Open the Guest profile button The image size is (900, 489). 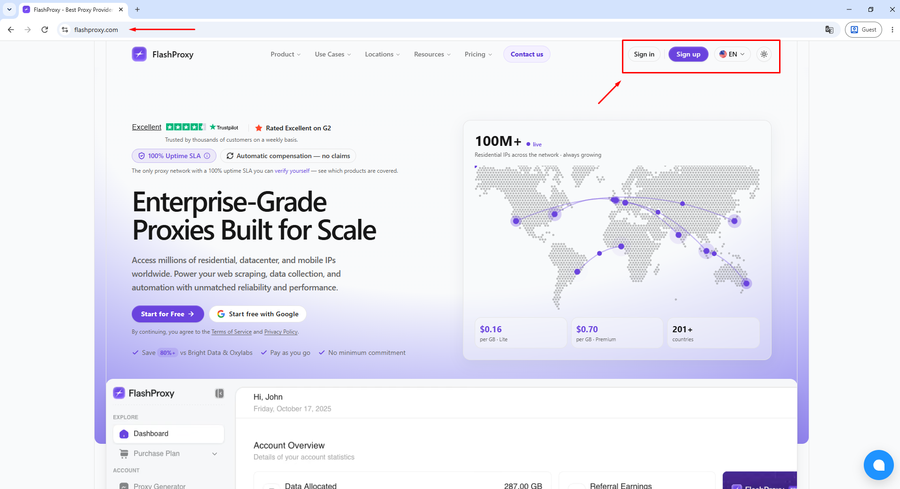tap(863, 30)
